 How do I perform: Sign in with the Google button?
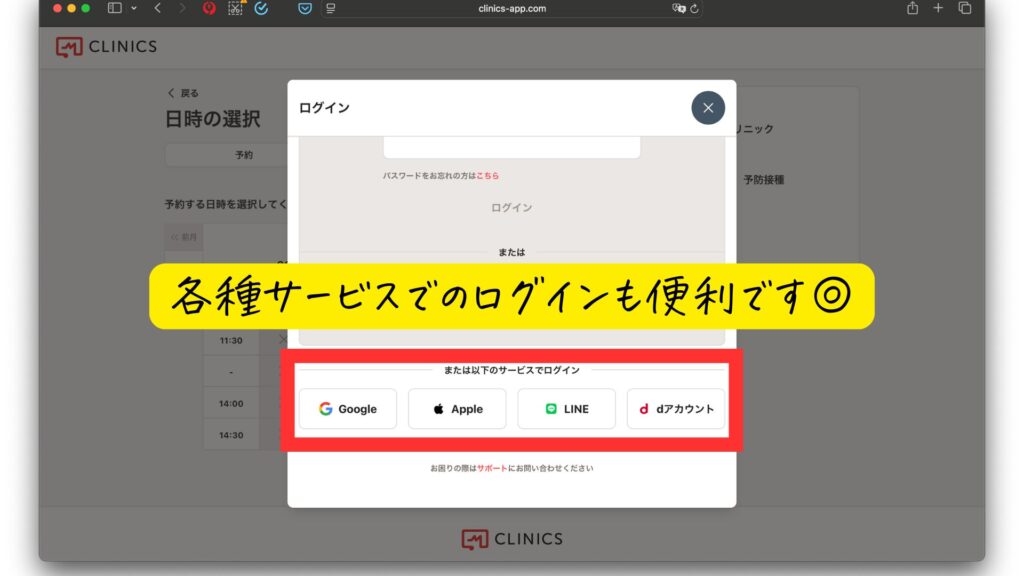tap(348, 409)
